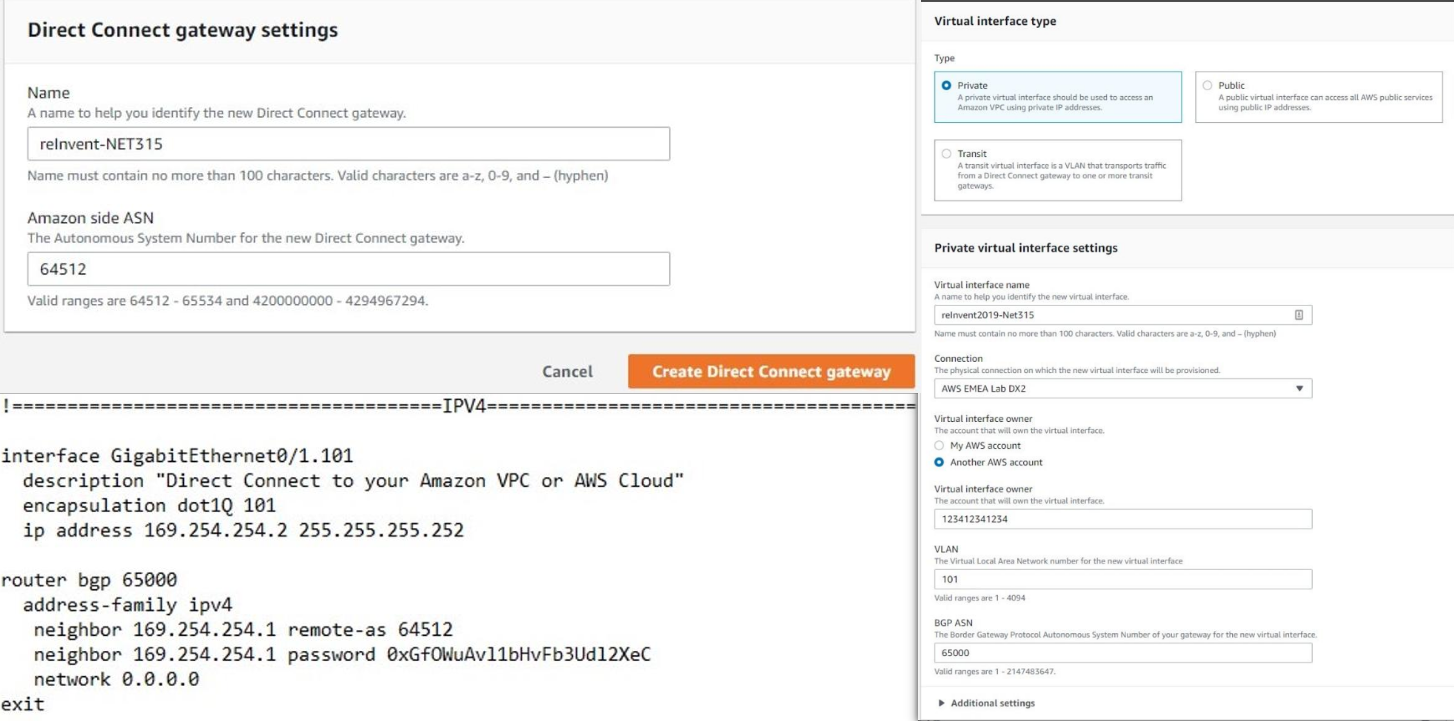Click the VLAN 'Valid ranges are 1 - 4094' hint

pos(979,598)
